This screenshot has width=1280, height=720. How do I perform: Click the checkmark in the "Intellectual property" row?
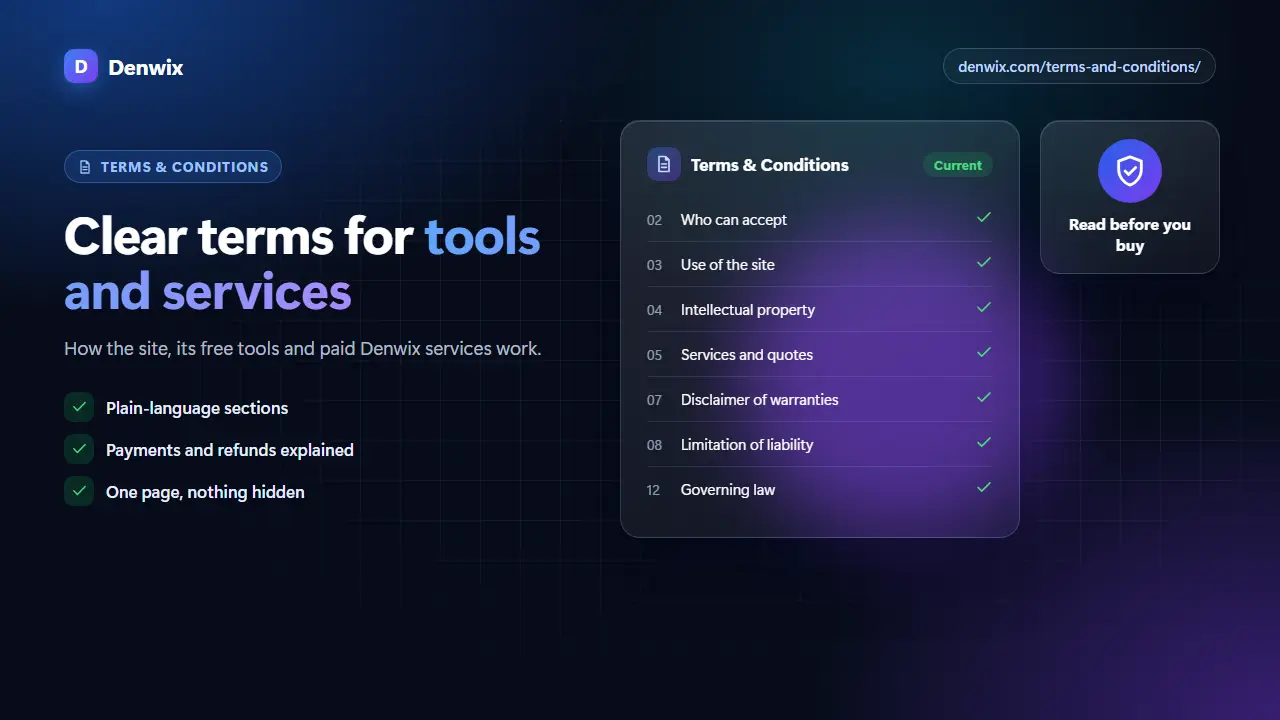(984, 307)
